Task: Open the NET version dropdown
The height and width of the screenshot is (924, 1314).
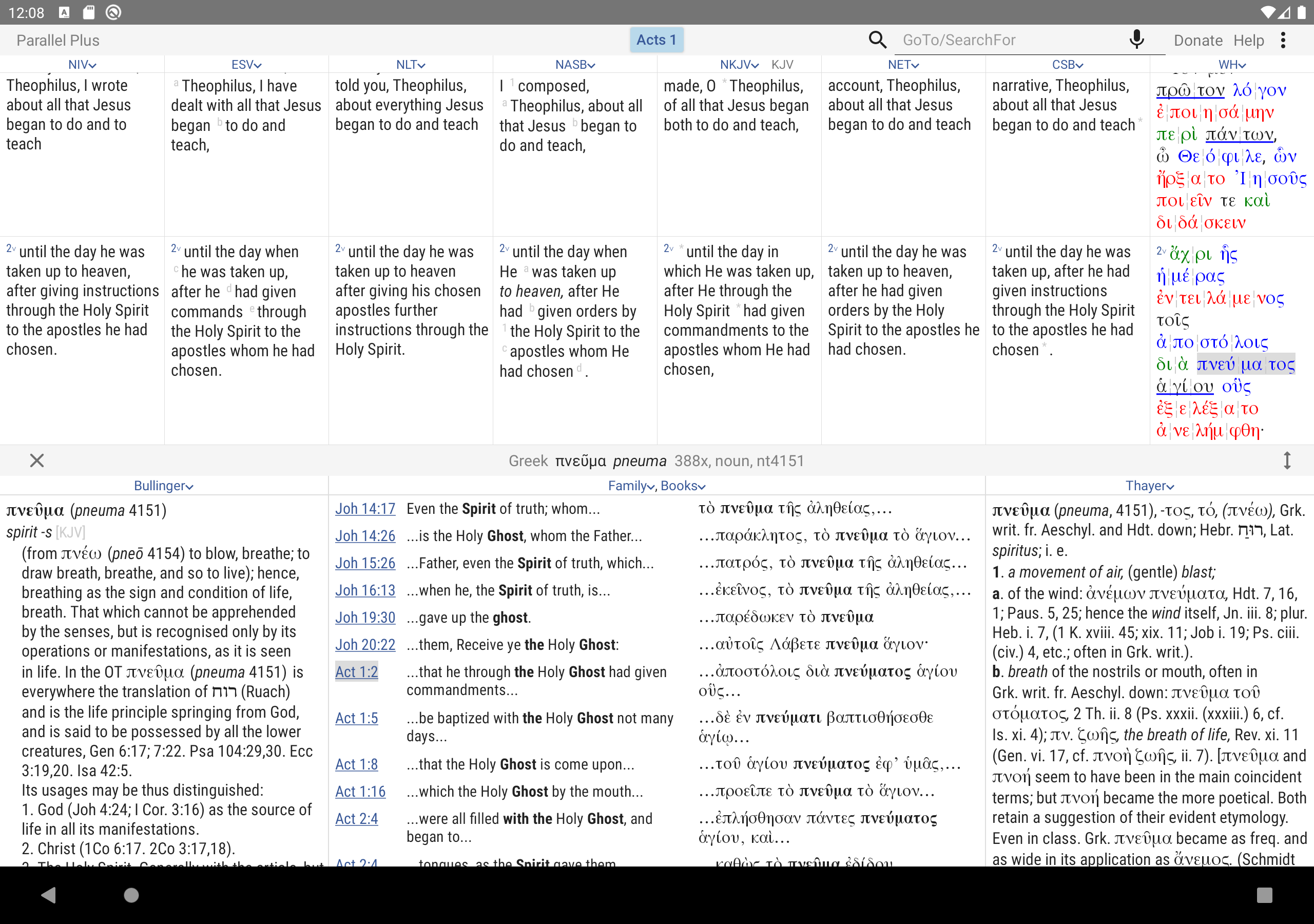Action: pos(903,65)
